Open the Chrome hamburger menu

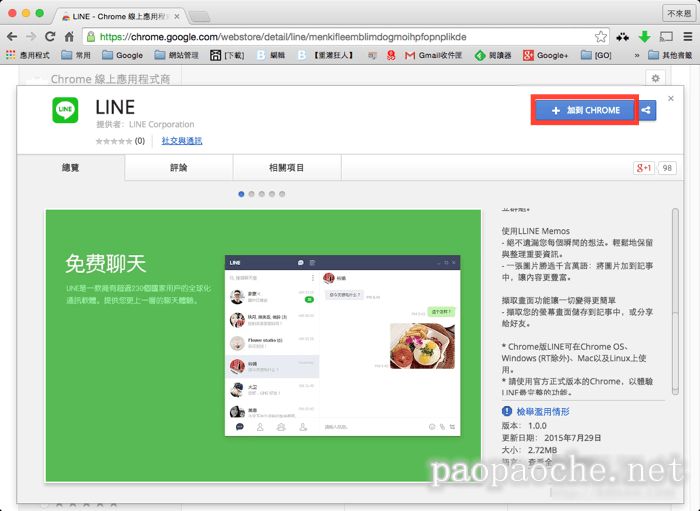pos(688,37)
